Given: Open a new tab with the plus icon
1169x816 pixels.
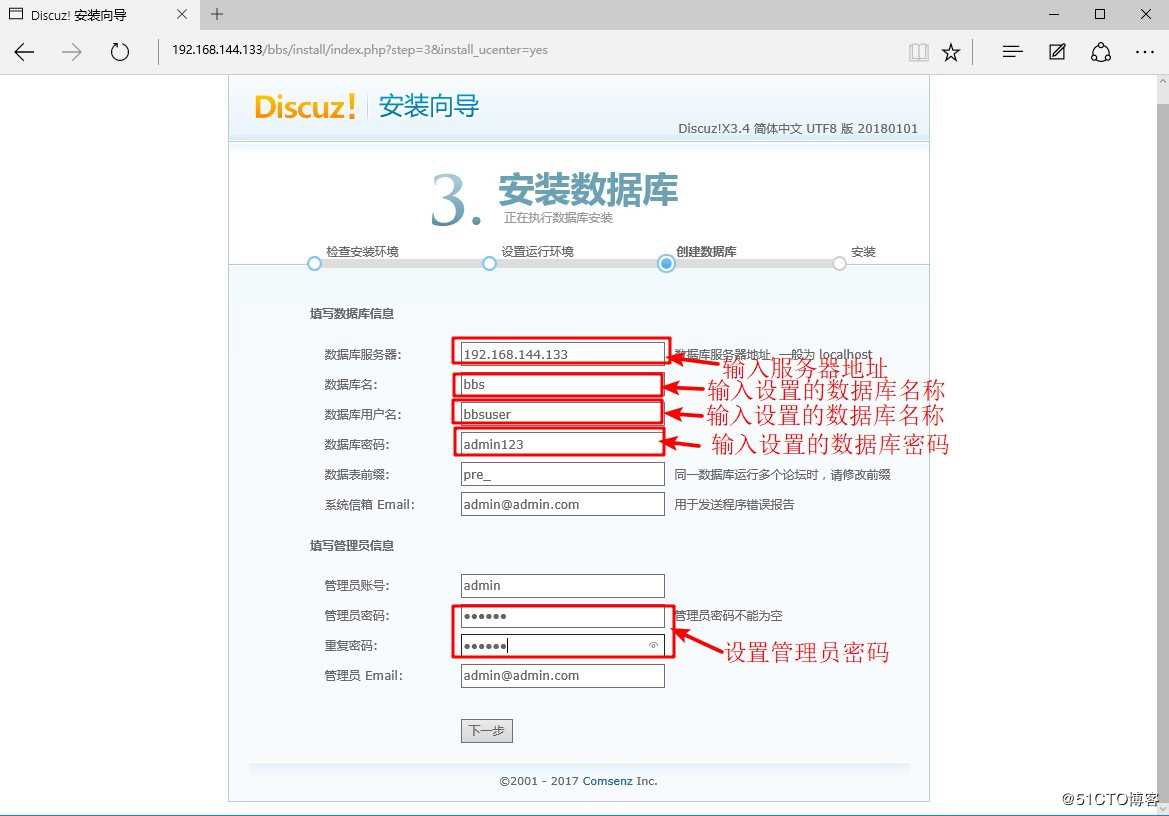Looking at the screenshot, I should 217,14.
